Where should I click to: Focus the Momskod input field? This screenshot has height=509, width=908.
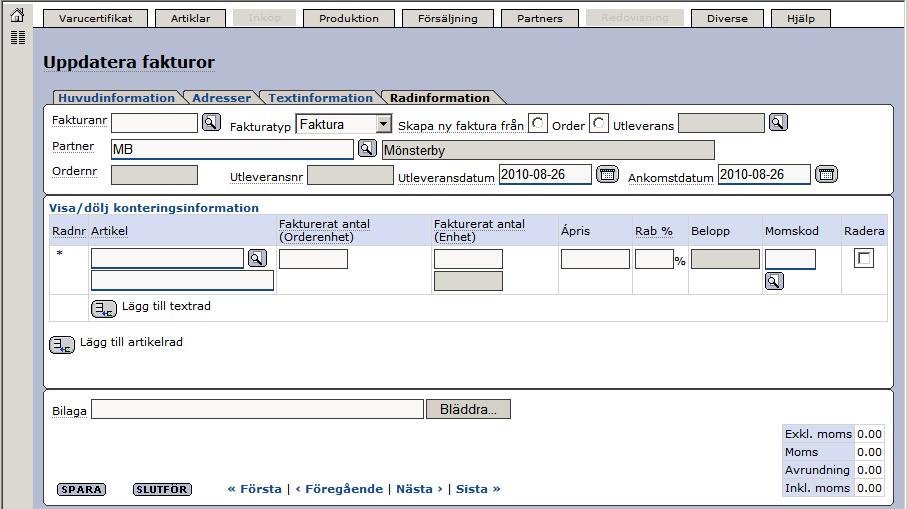[790, 258]
